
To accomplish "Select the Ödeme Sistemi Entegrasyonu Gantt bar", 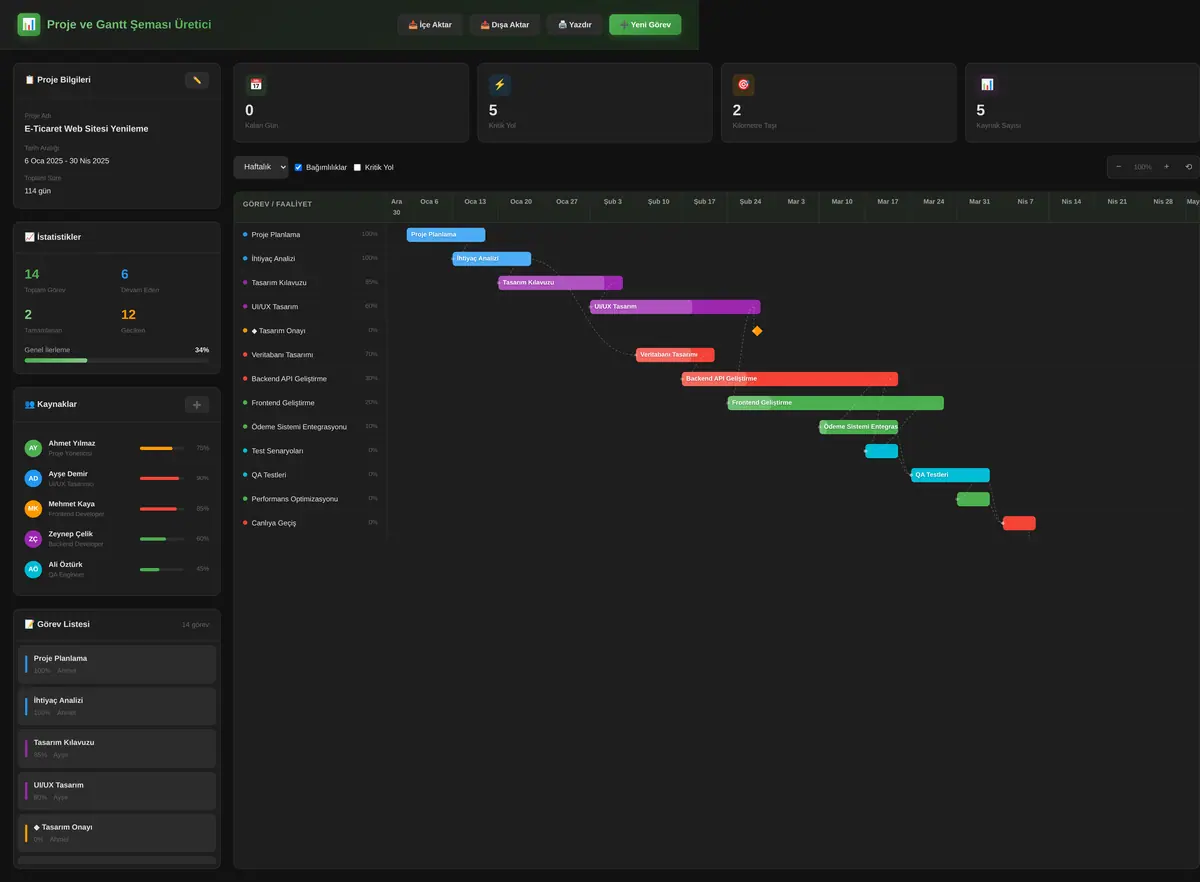I will coord(858,427).
